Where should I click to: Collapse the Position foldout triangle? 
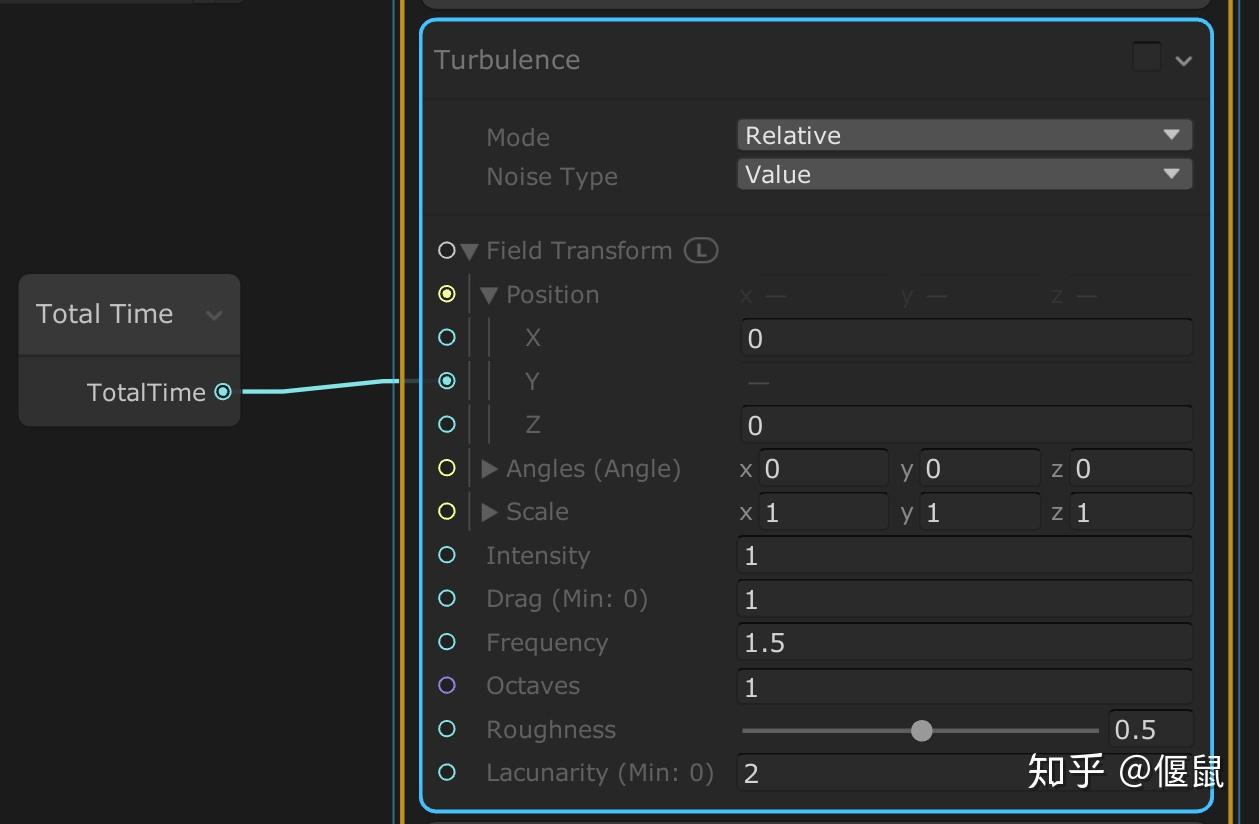[489, 294]
